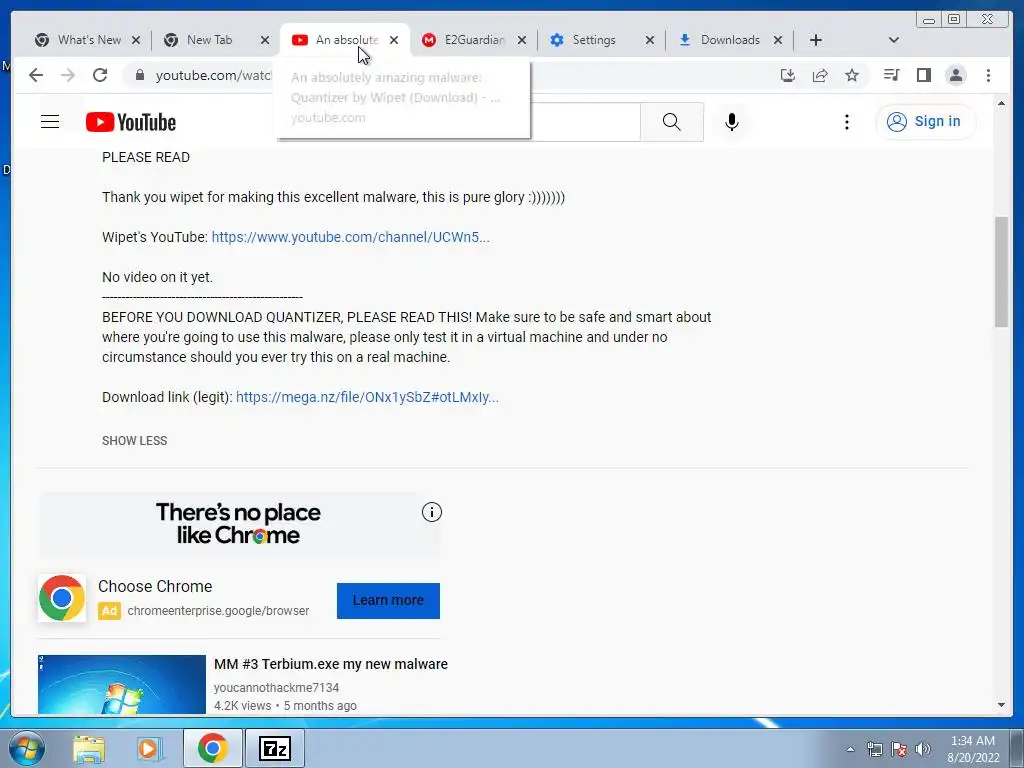Open the media control icon
1024x768 pixels.
(x=891, y=75)
